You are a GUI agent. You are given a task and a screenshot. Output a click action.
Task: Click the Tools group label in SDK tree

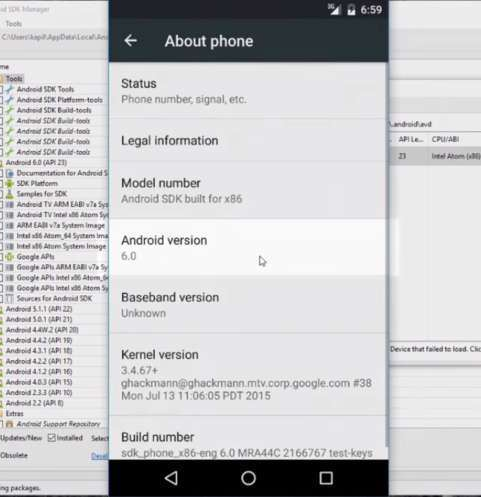14,79
